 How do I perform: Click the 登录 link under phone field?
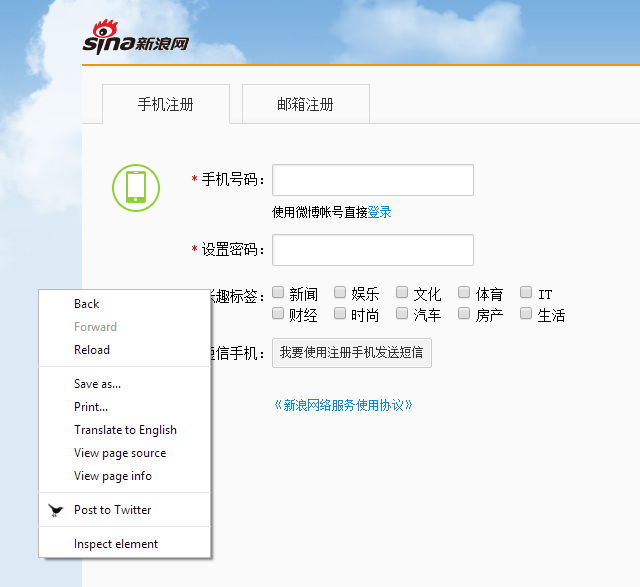tap(380, 212)
